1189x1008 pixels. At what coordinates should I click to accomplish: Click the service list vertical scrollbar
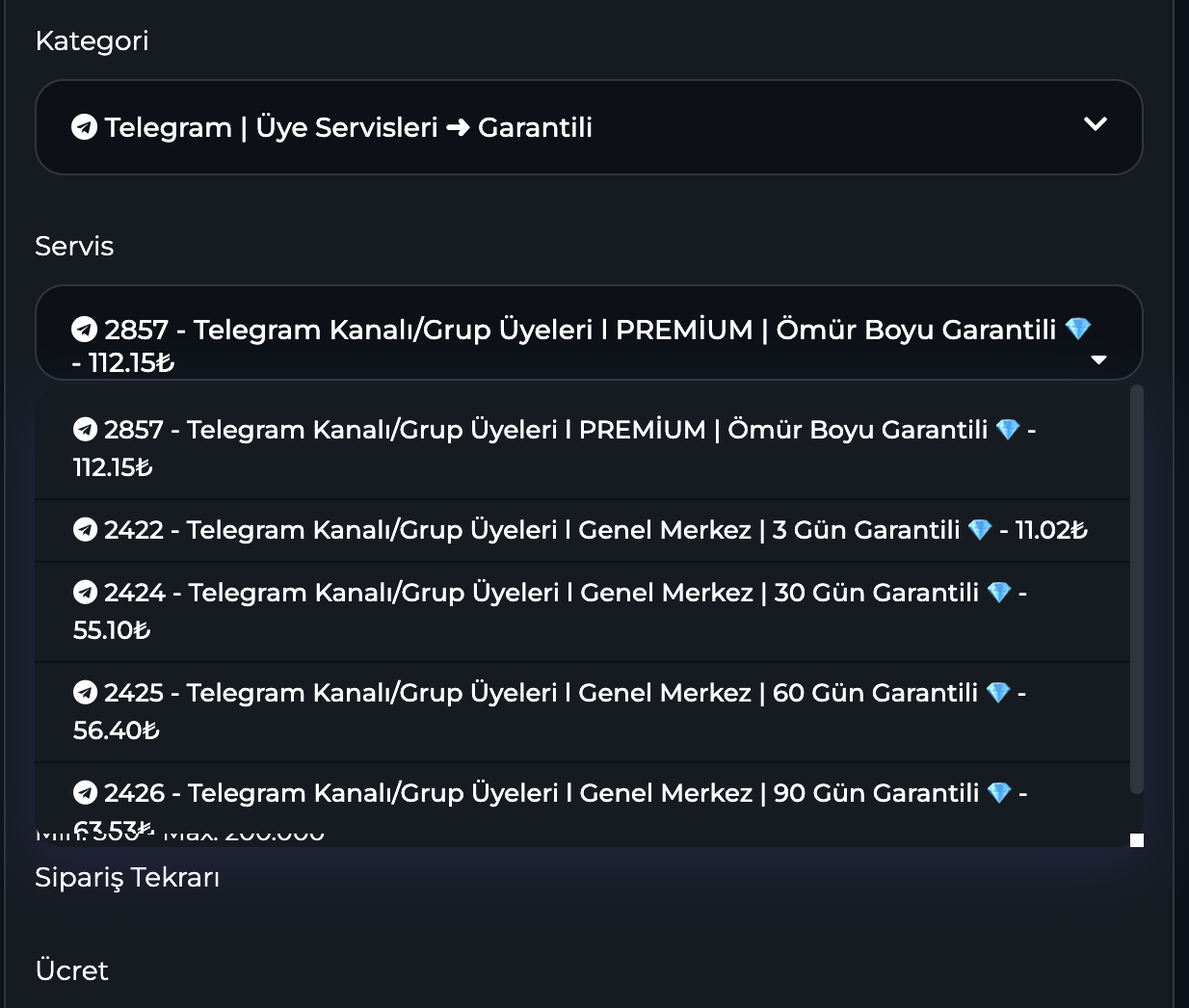coord(1137,590)
